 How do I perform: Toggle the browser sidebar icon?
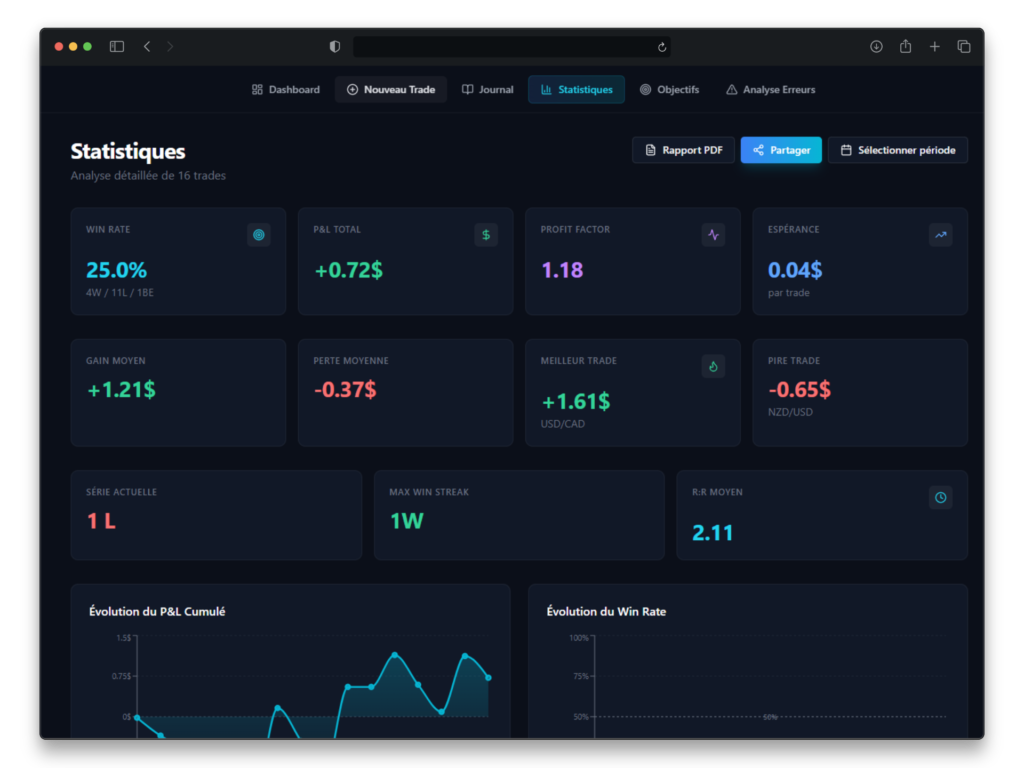click(x=117, y=46)
